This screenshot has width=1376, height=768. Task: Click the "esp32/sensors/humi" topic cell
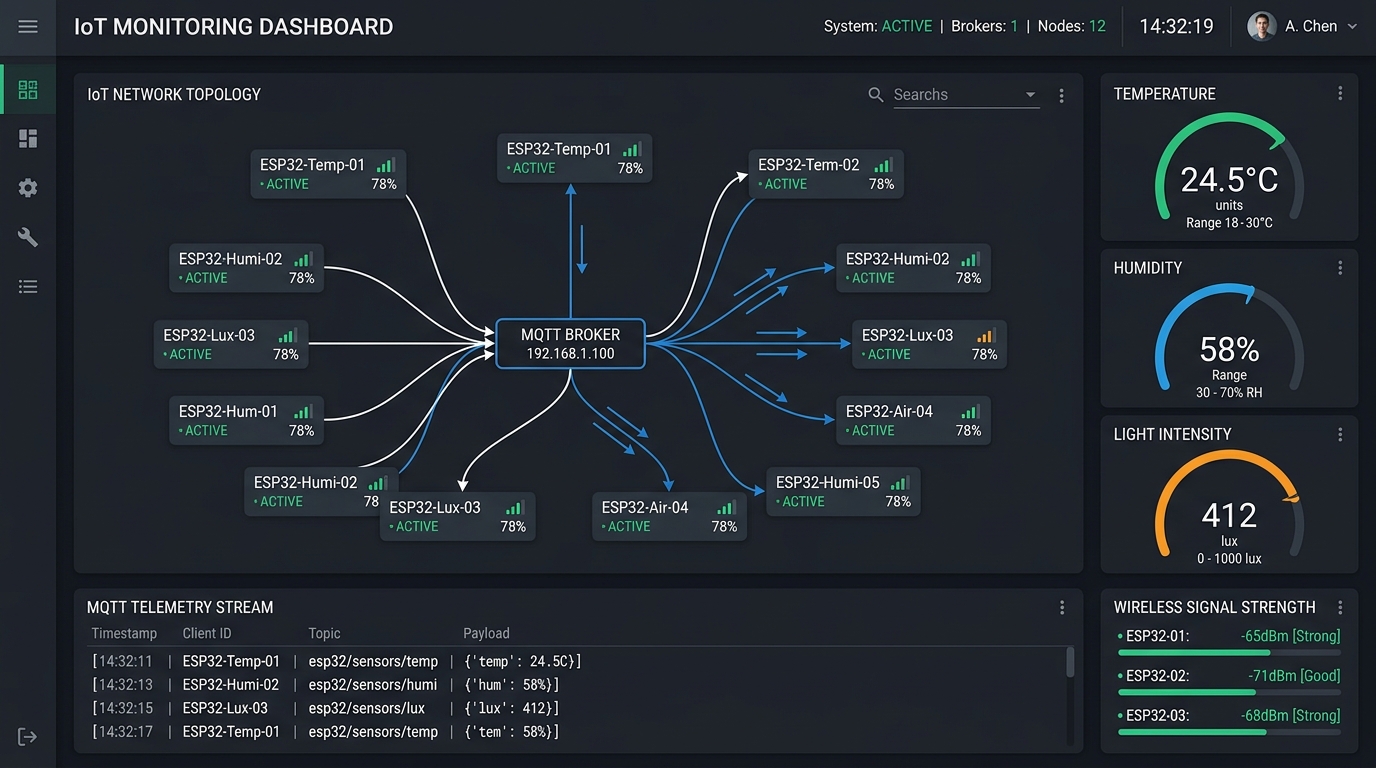[x=373, y=685]
